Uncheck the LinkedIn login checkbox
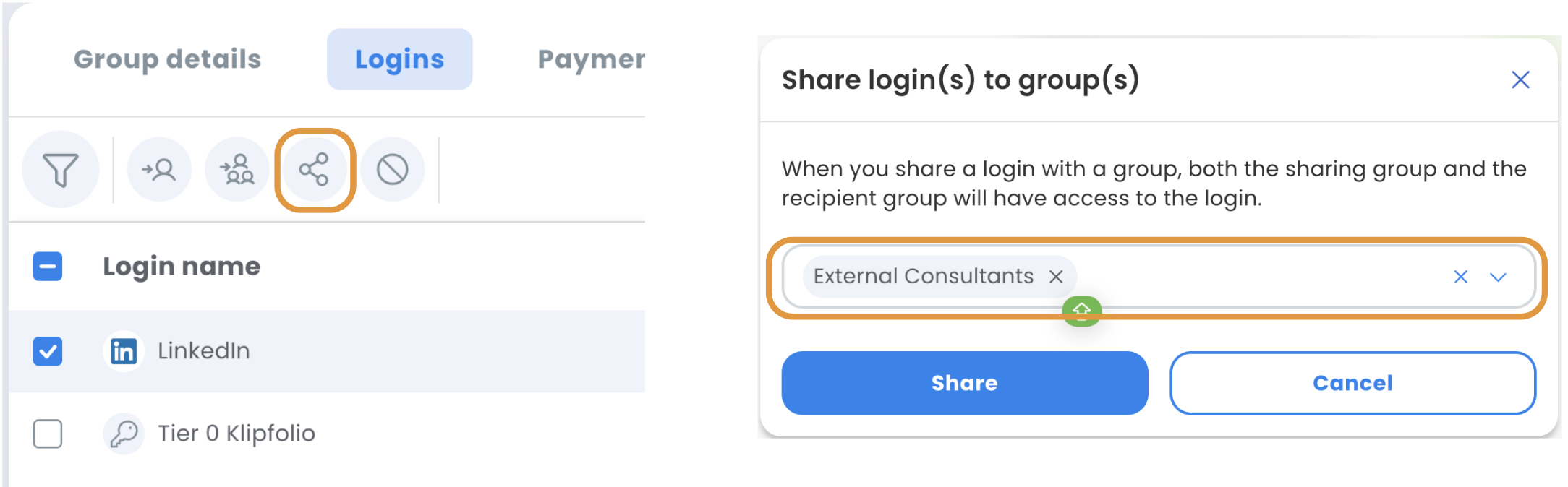Viewport: 1568px width, 487px height. [x=48, y=351]
